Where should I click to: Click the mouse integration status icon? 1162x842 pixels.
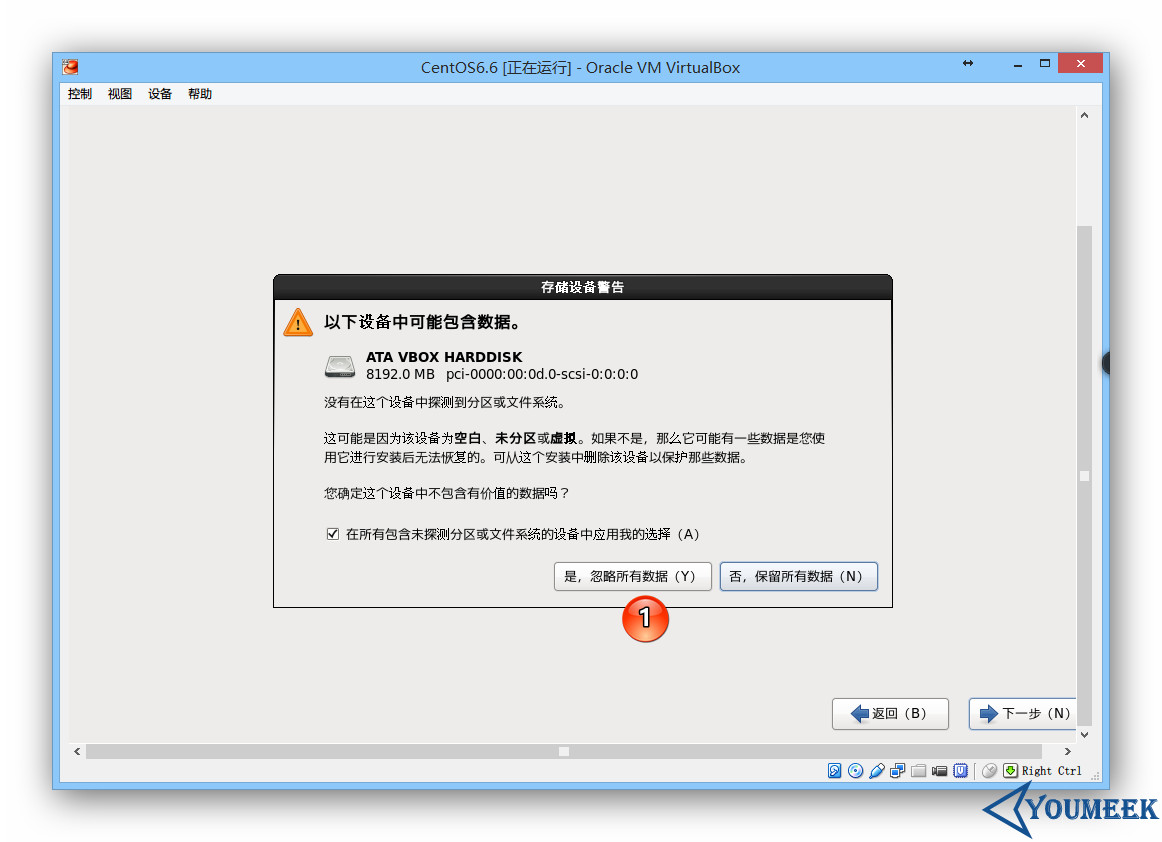(988, 770)
